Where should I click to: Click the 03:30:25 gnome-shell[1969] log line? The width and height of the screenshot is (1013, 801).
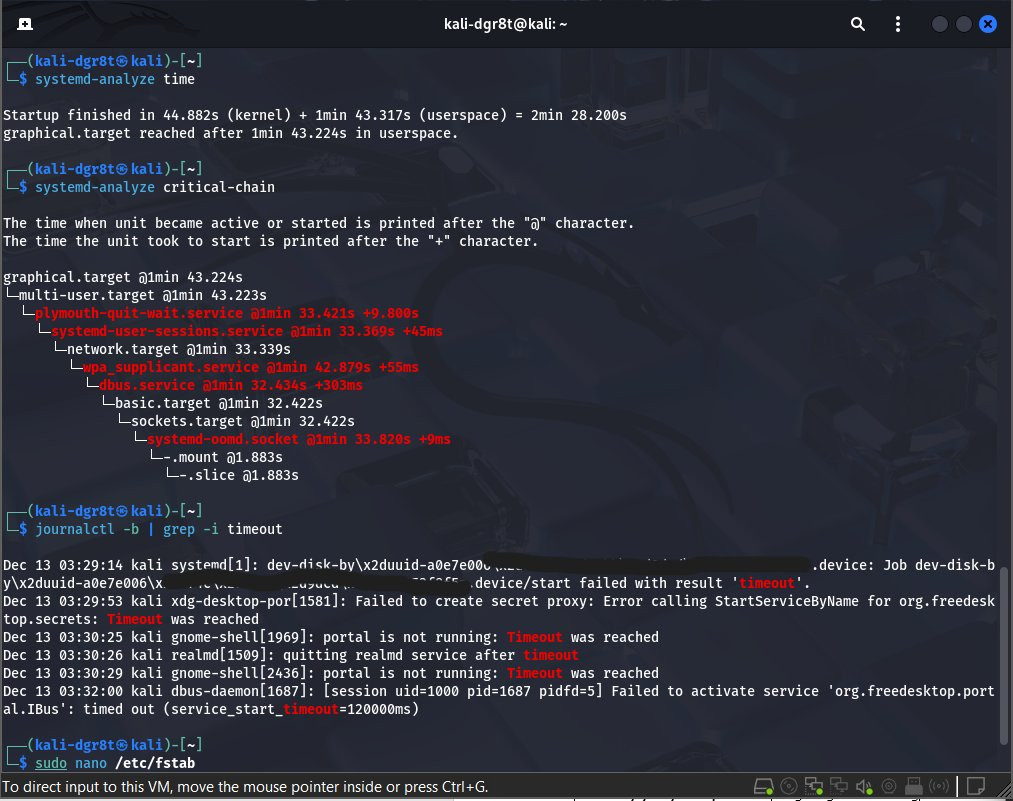click(x=331, y=637)
